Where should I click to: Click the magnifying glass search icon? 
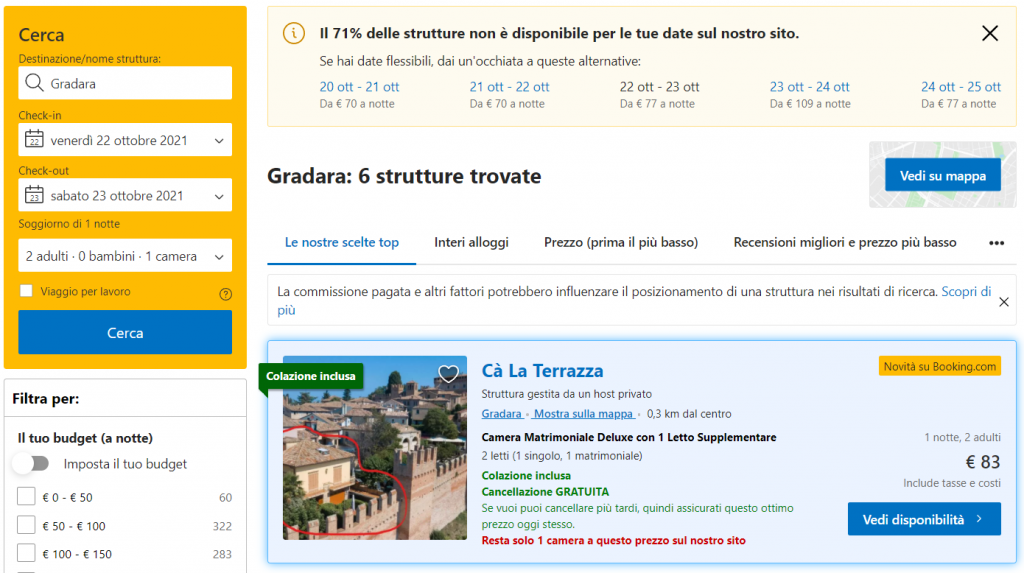[35, 84]
